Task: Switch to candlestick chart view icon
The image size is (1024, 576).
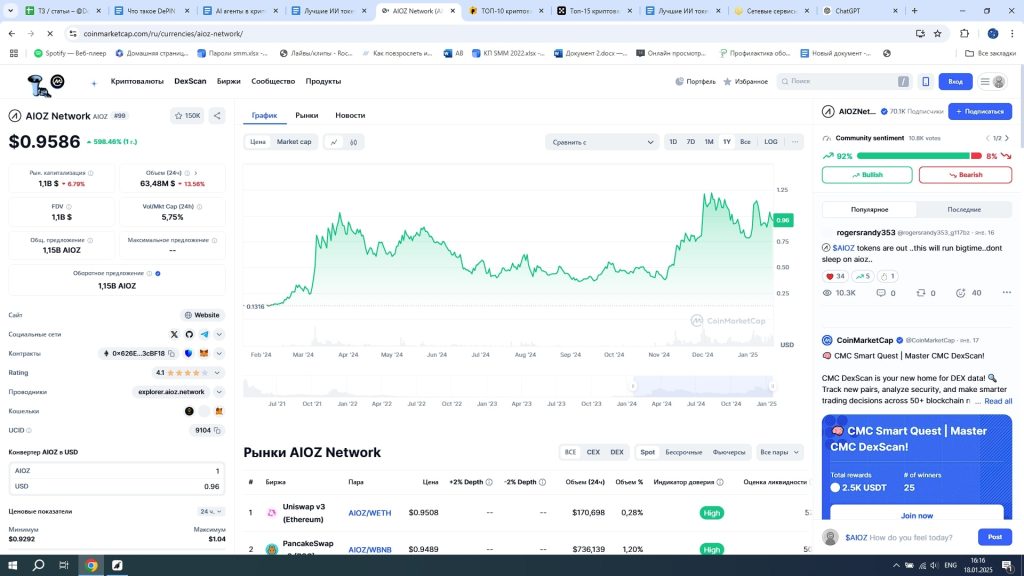Action: coord(353,142)
